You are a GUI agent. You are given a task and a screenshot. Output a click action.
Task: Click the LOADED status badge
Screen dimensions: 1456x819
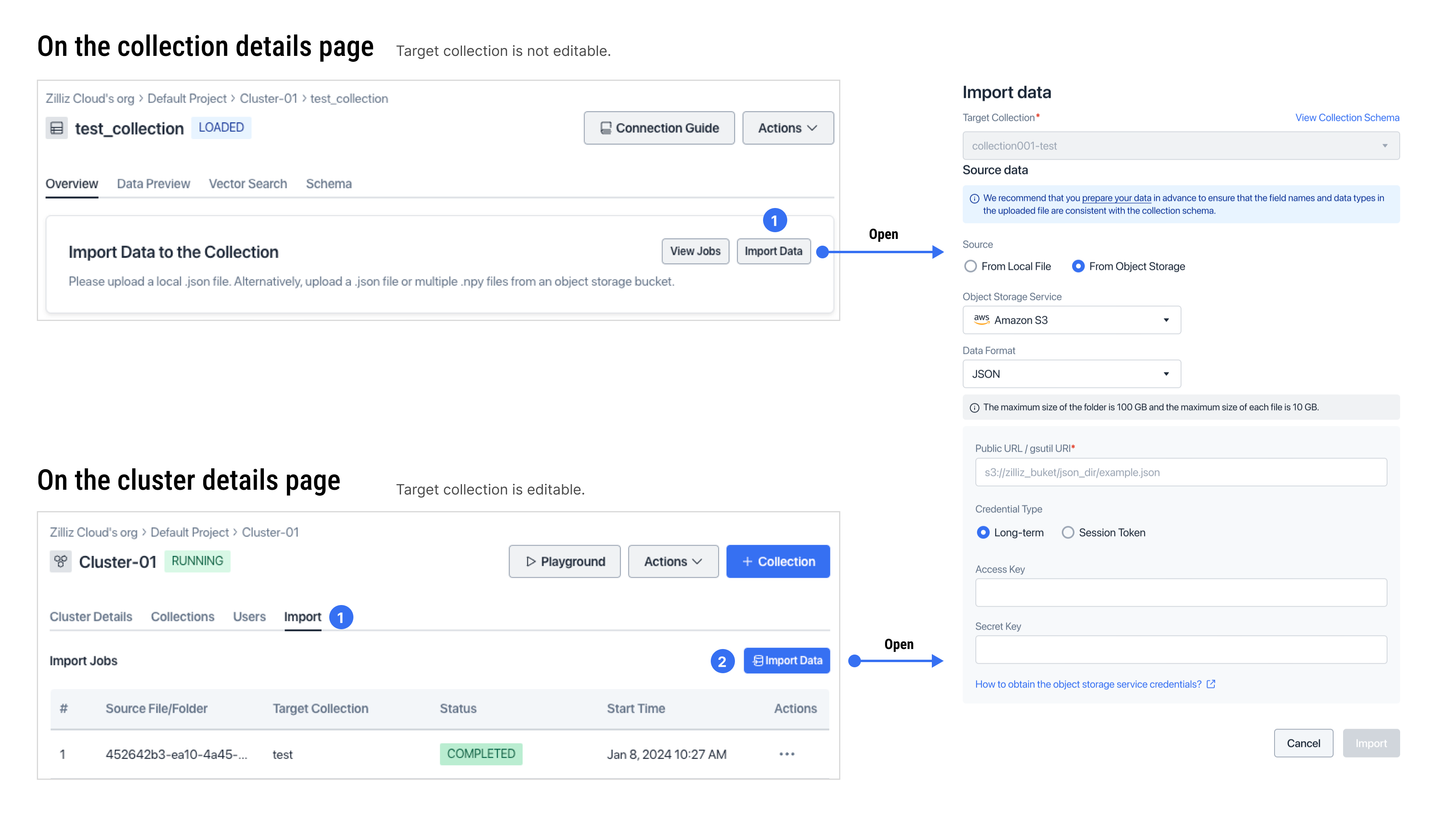click(221, 127)
